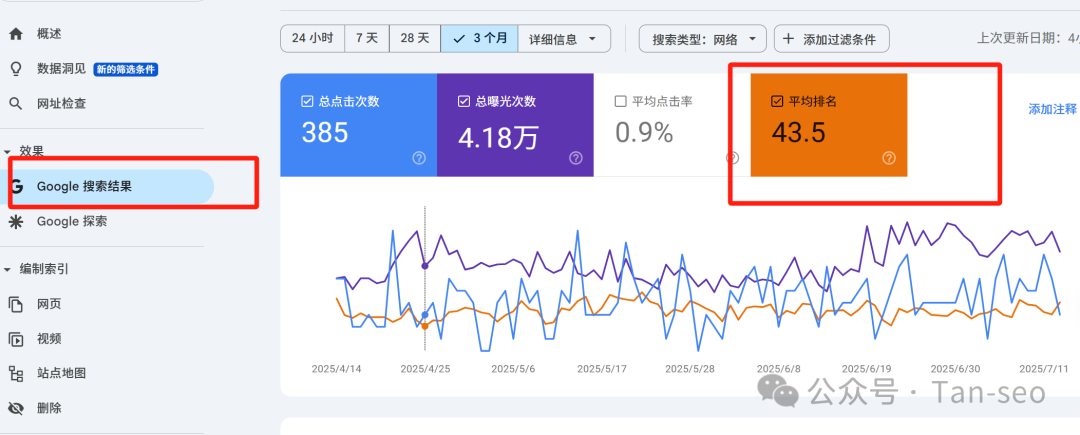1080x435 pixels.
Task: Click the 43.5 average position value
Action: point(798,132)
